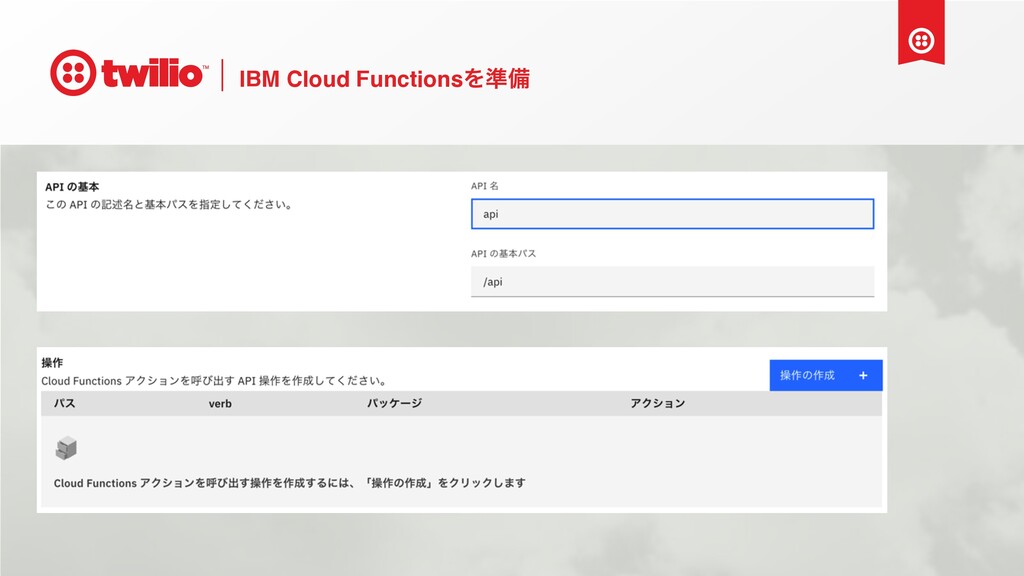Screen dimensions: 1024x576
Task: Click the red Twilio bookmark ribbon icon
Action: coord(921,33)
